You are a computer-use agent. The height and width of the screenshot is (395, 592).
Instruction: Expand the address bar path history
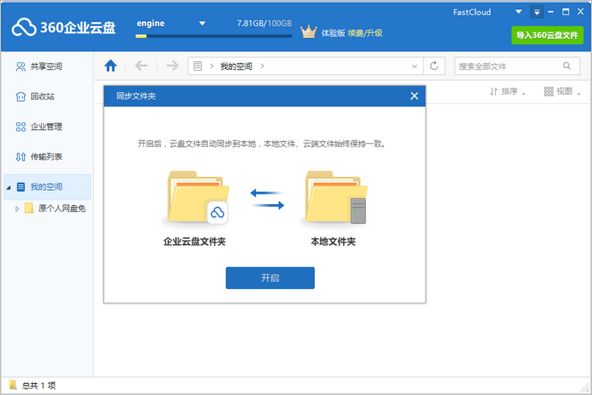point(414,66)
